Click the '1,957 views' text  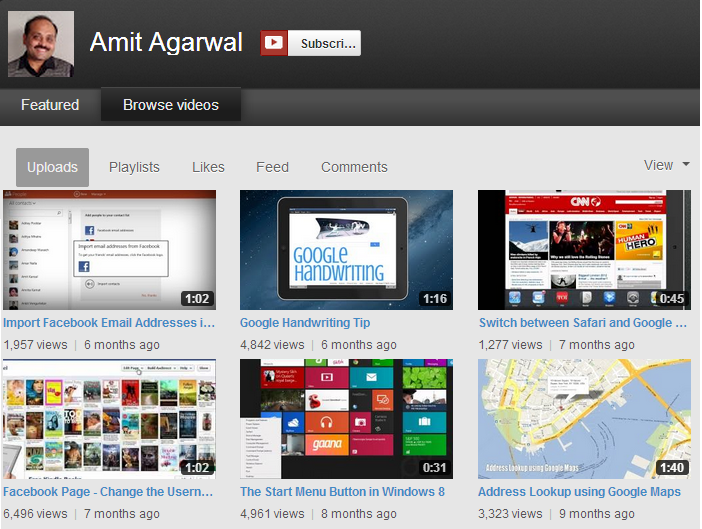35,345
